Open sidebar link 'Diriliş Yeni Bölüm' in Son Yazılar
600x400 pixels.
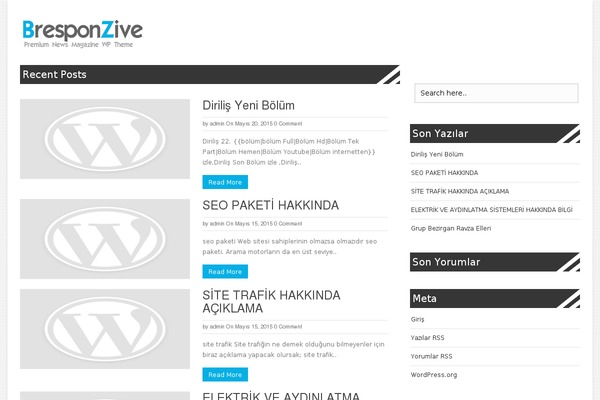437,154
